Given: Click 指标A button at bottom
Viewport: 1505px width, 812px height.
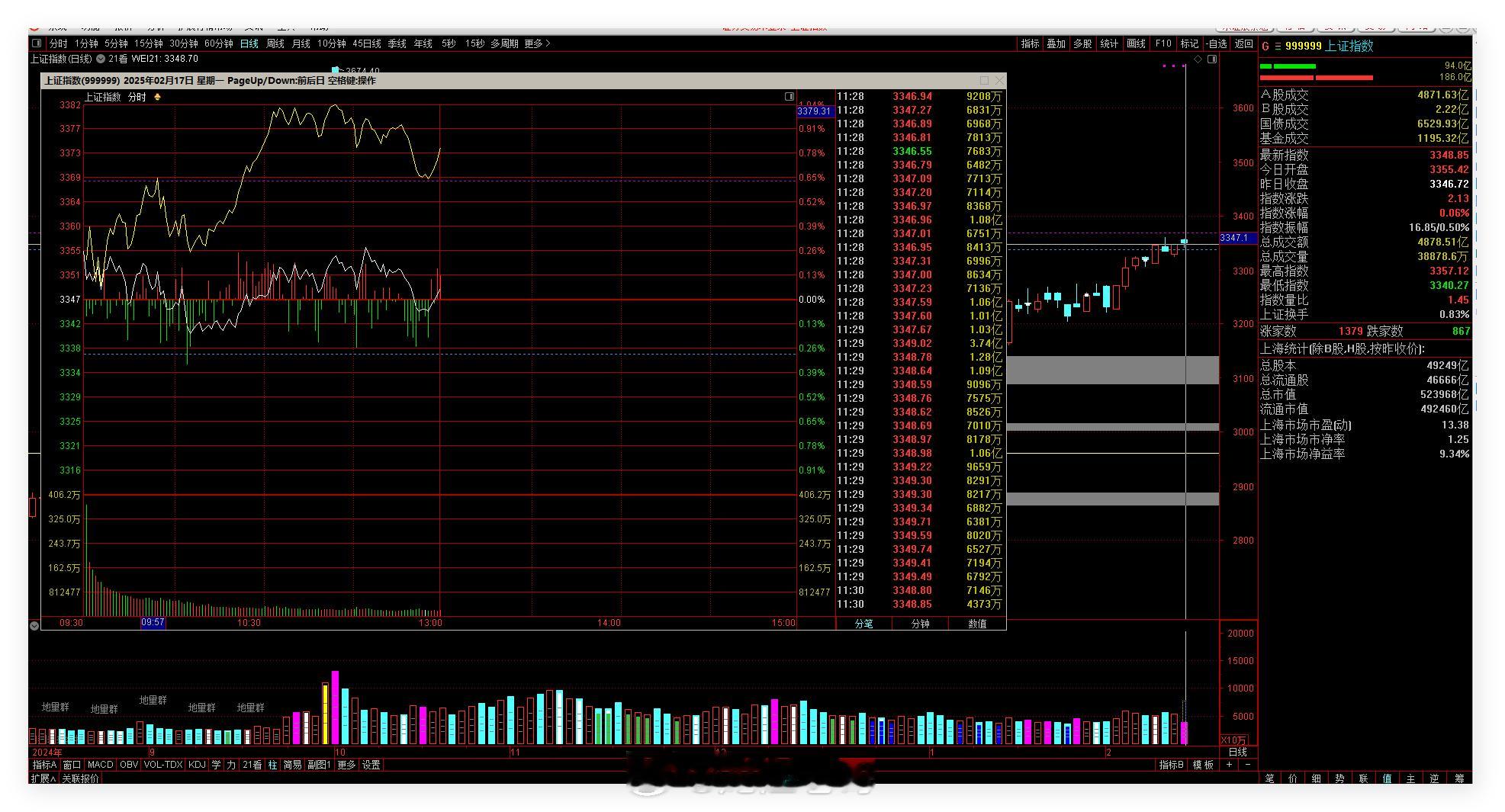Looking at the screenshot, I should (x=44, y=765).
